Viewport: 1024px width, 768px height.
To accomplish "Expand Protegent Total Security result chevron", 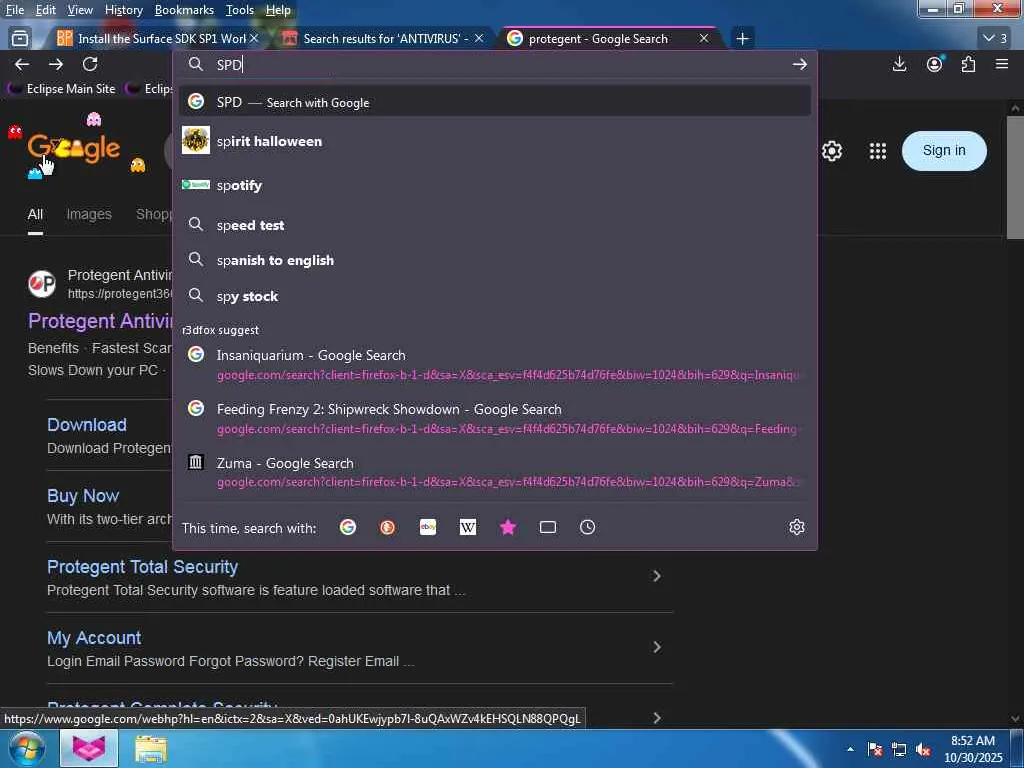I will (657, 576).
